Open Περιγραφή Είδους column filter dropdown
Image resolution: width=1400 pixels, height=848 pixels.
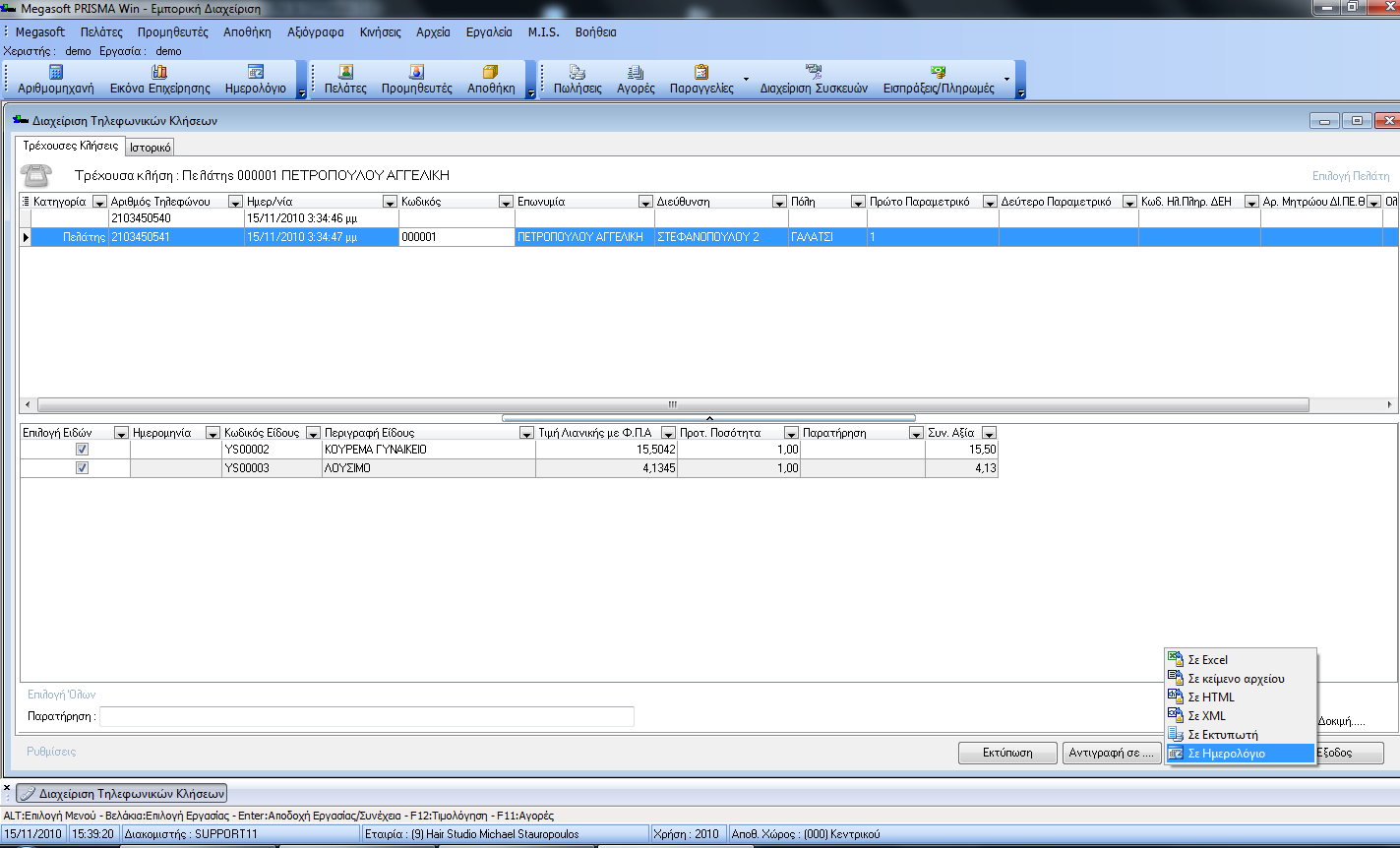coord(526,433)
